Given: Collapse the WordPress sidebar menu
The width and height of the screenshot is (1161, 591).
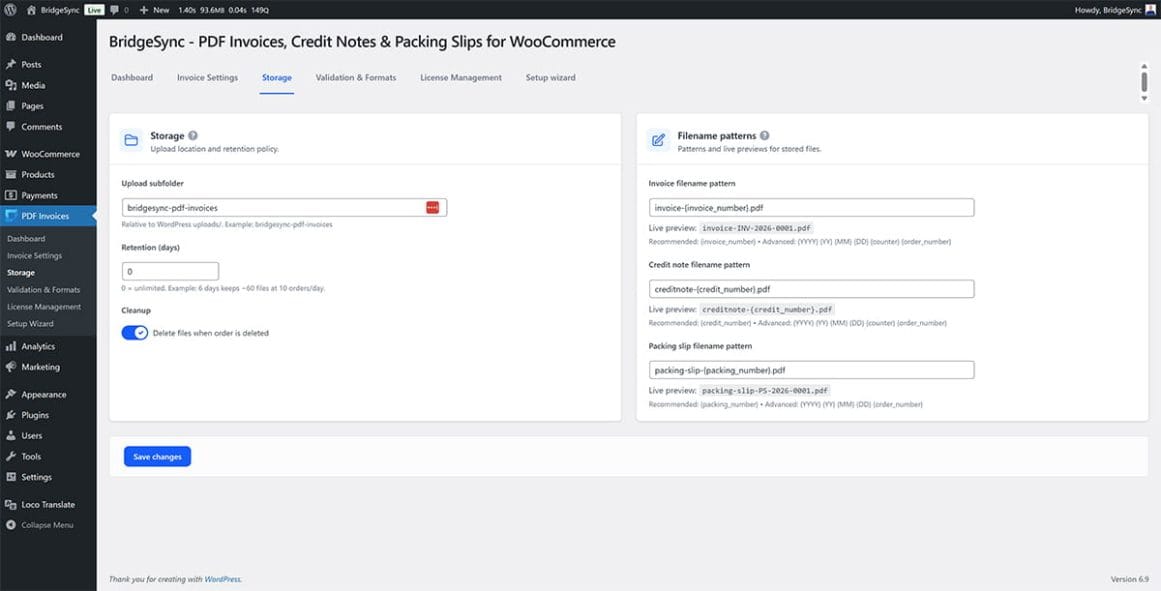Looking at the screenshot, I should point(47,525).
